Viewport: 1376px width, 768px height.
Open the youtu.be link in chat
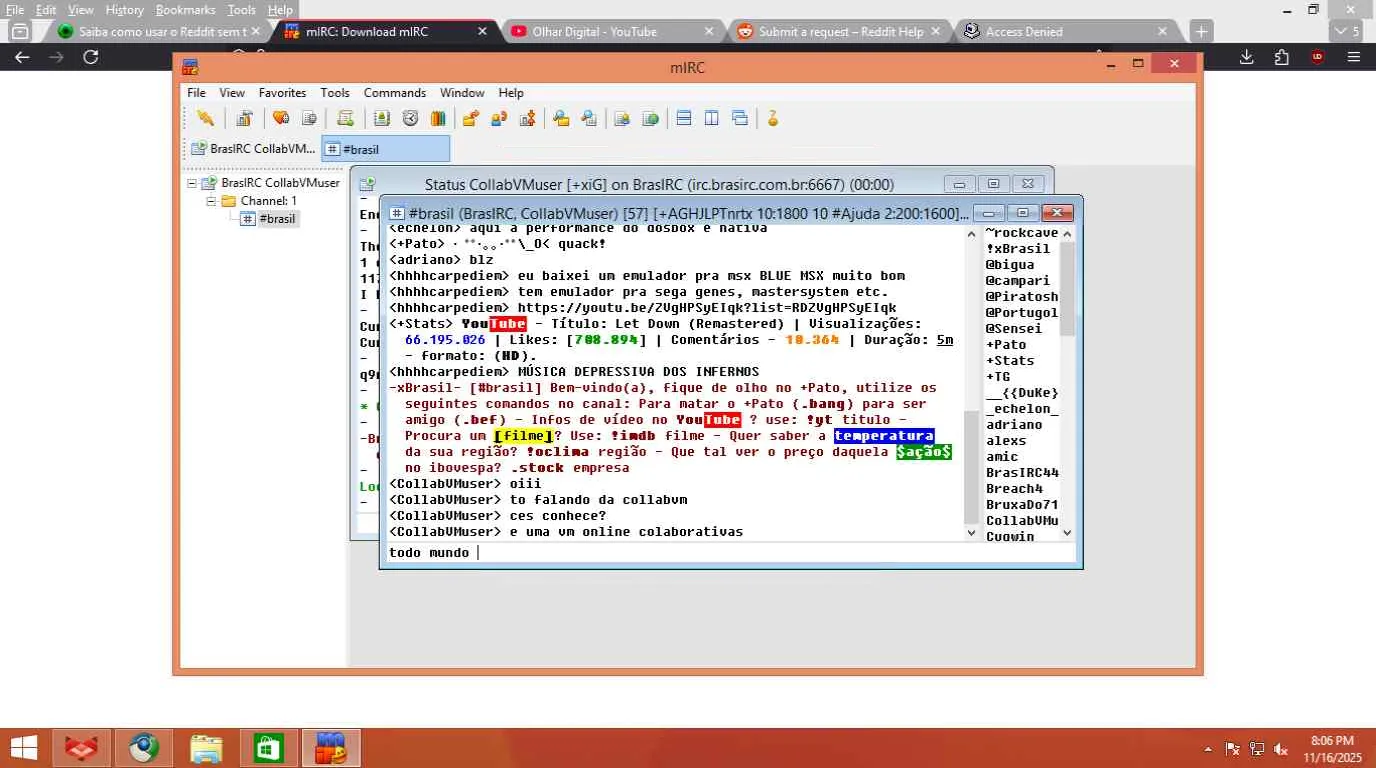point(706,308)
